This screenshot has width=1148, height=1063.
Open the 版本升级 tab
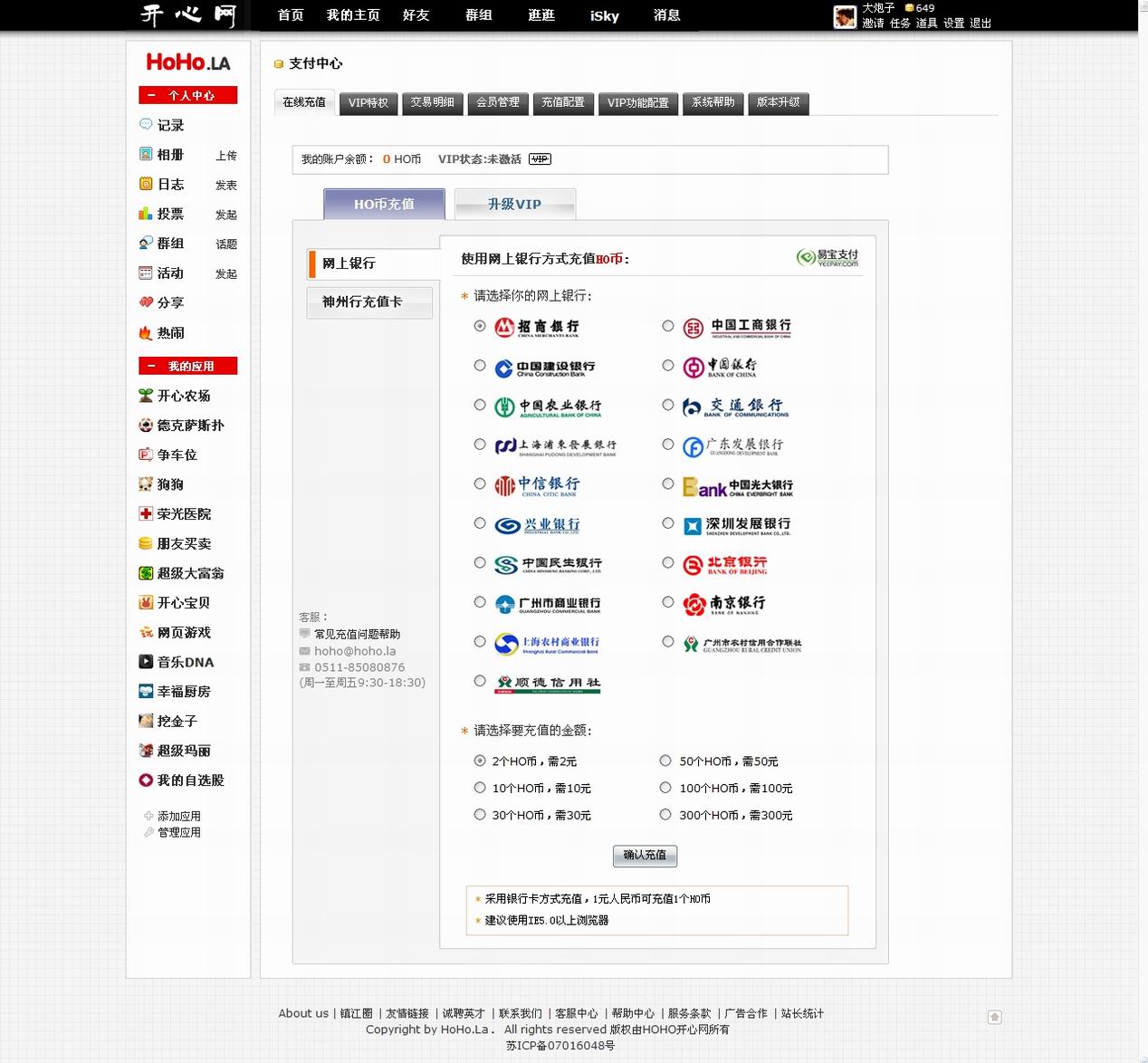pyautogui.click(x=779, y=103)
